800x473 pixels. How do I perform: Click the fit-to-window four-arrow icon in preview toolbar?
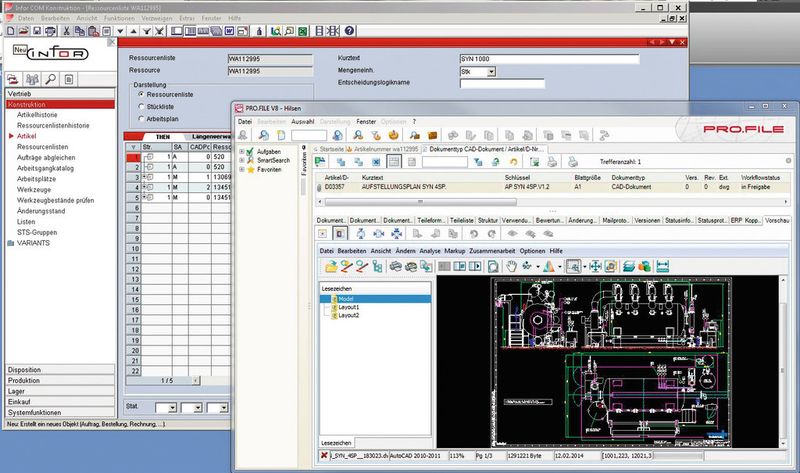396,234
